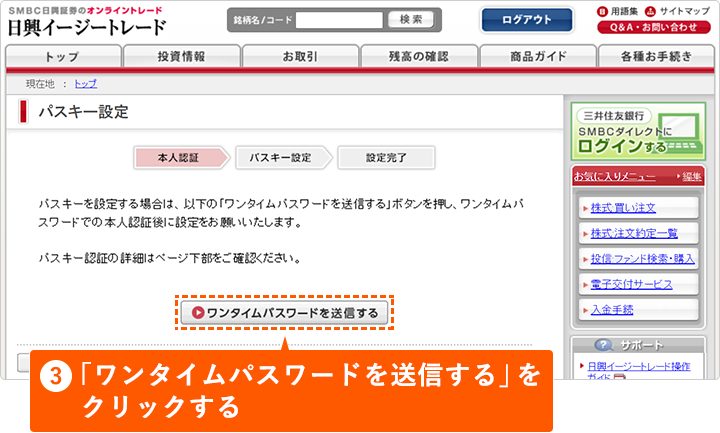720x433 pixels.
Task: Click 編集 in the お気に入りメニュー header
Action: tap(692, 176)
